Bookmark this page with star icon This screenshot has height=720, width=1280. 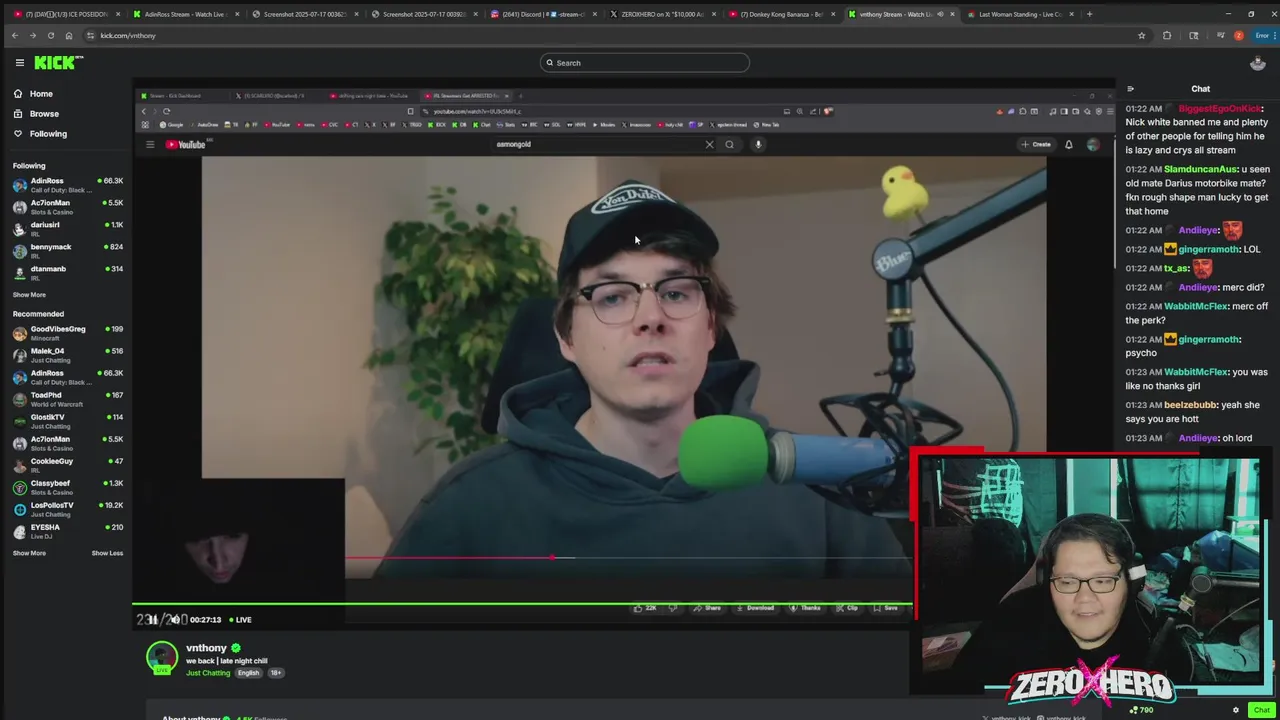pos(1141,35)
